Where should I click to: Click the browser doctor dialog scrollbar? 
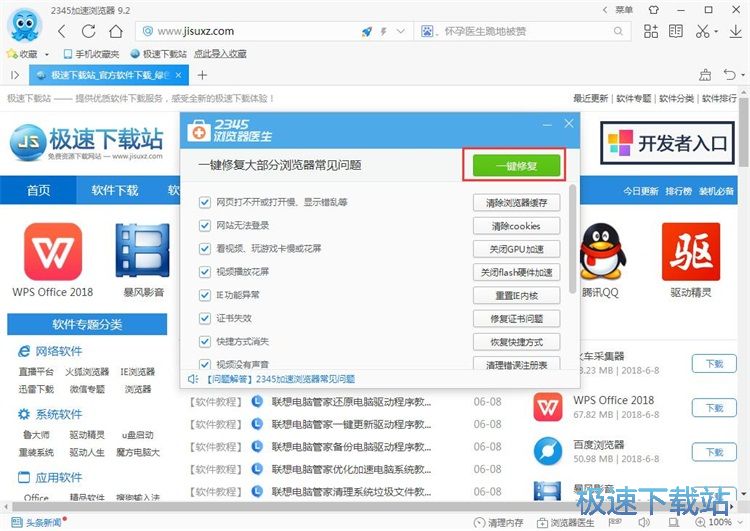click(x=573, y=239)
